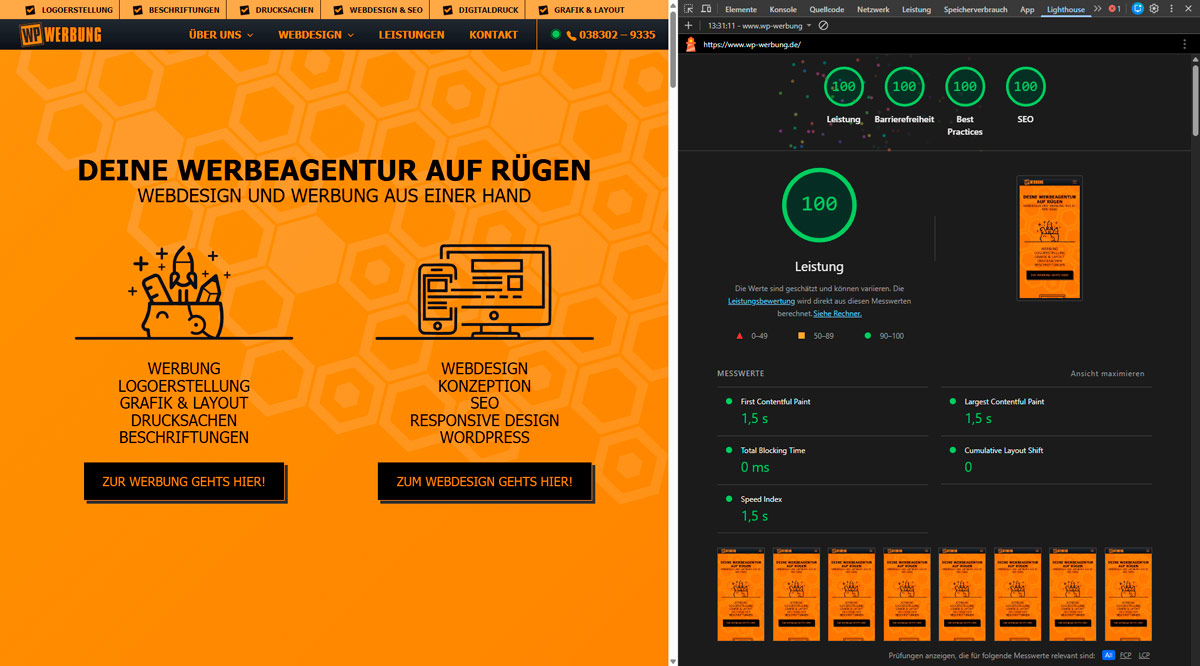Click the clear all reports icon

point(823,25)
